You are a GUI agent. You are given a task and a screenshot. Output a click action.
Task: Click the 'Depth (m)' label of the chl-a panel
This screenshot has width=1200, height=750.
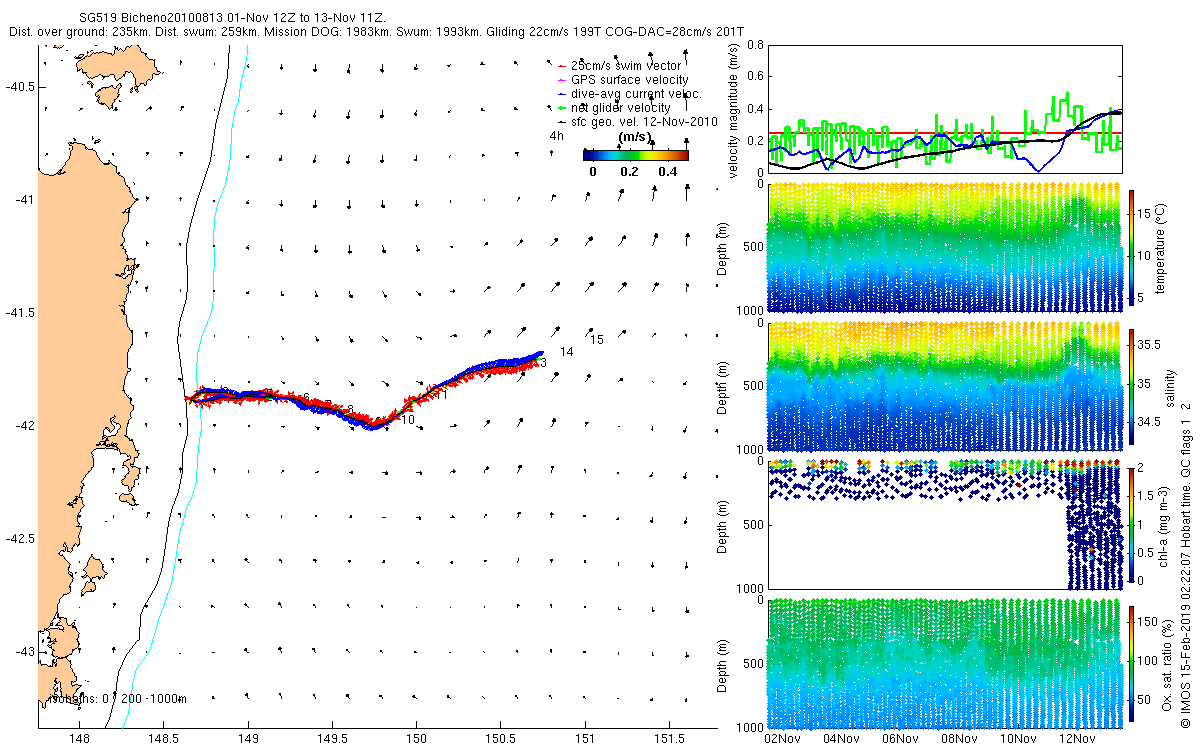(x=721, y=525)
